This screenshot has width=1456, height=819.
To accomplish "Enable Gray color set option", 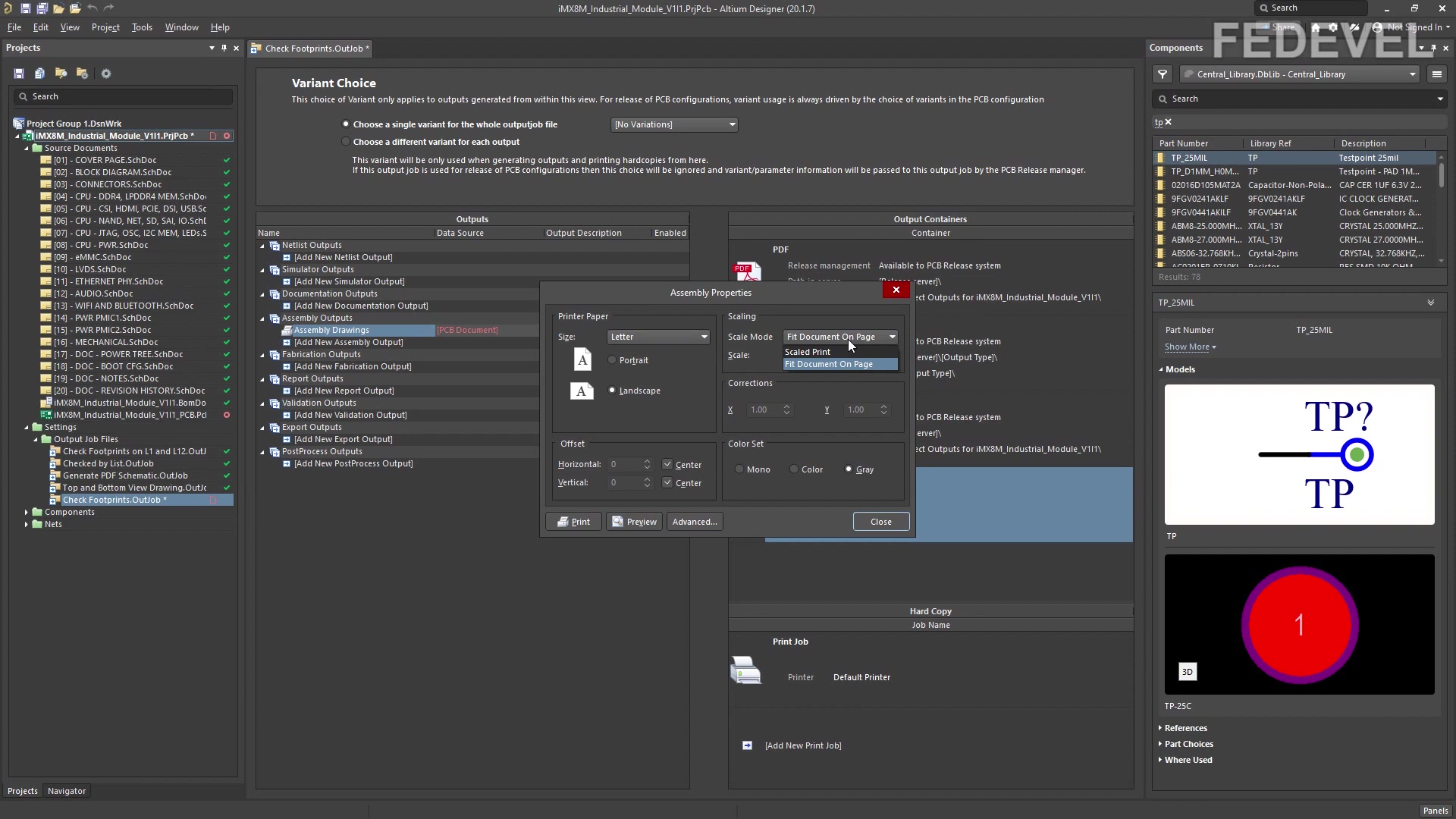I will click(848, 469).
